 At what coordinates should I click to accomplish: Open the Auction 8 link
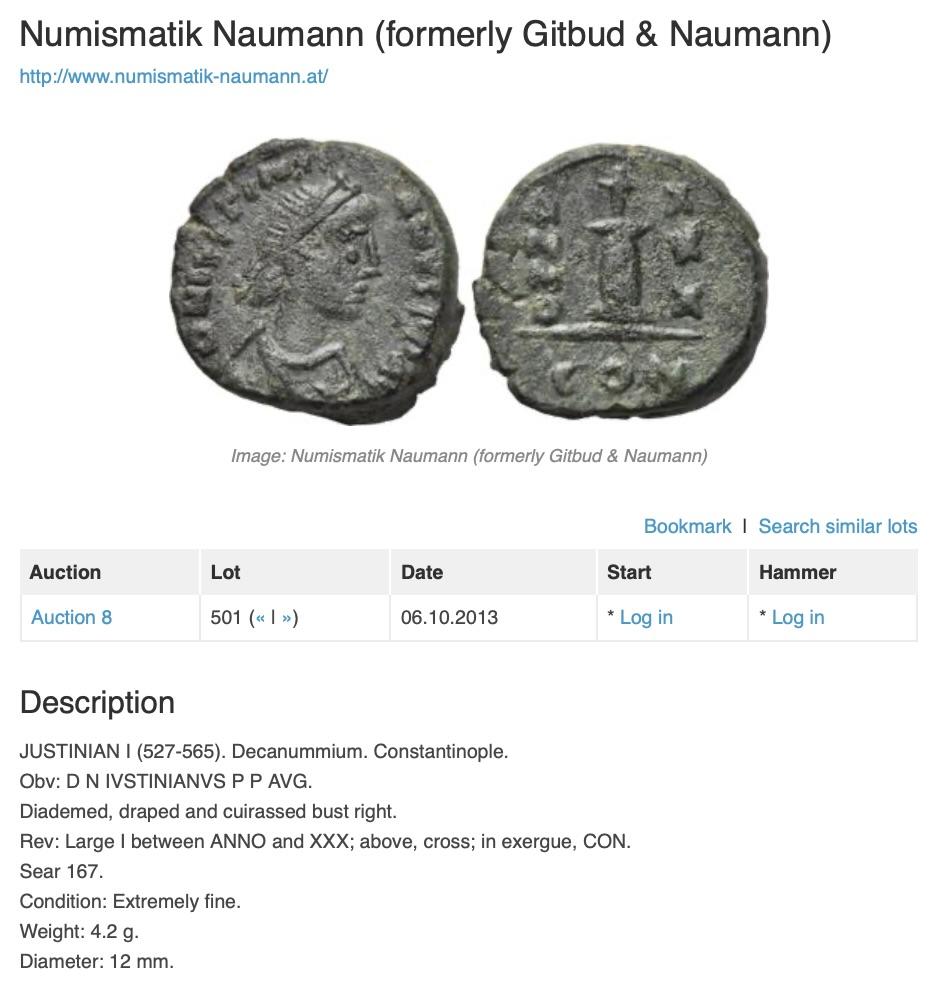coord(72,618)
